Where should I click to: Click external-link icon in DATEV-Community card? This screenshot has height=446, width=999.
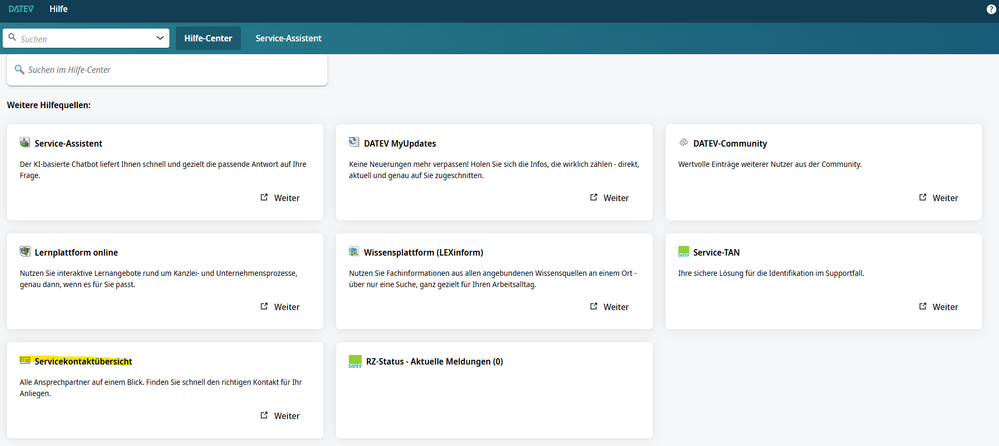pyautogui.click(x=923, y=198)
